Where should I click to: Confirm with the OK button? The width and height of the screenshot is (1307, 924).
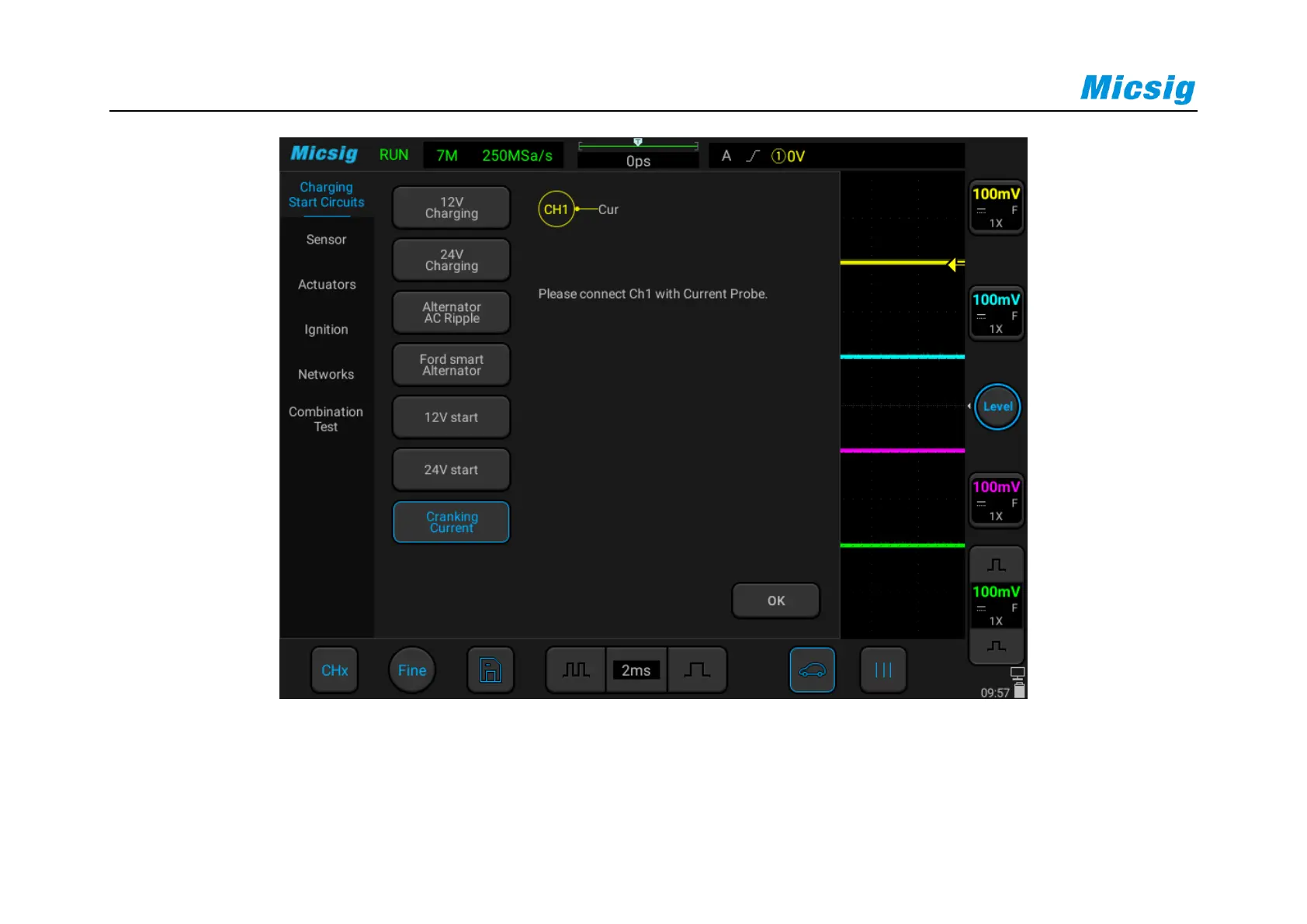point(776,600)
